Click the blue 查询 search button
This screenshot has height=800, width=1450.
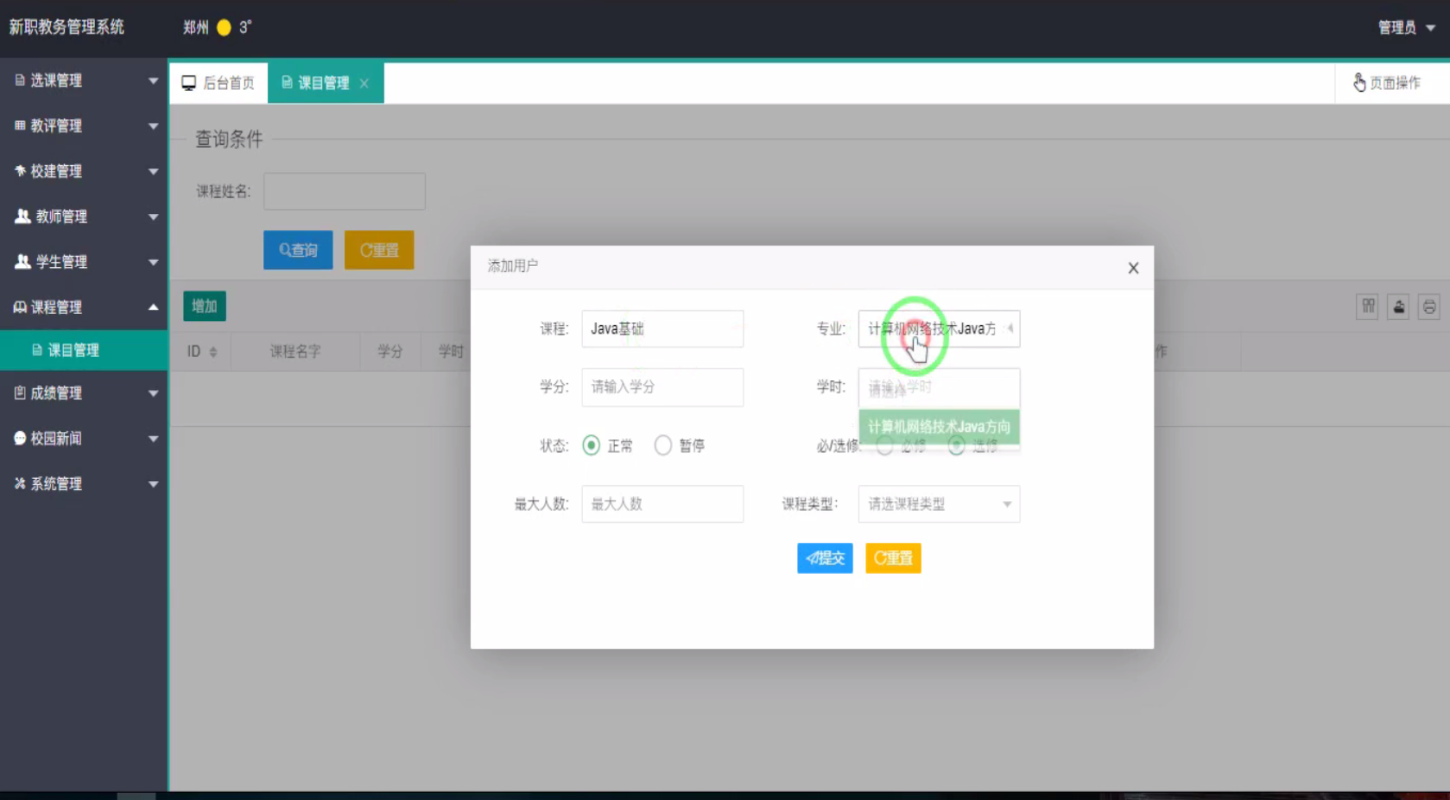tap(298, 250)
